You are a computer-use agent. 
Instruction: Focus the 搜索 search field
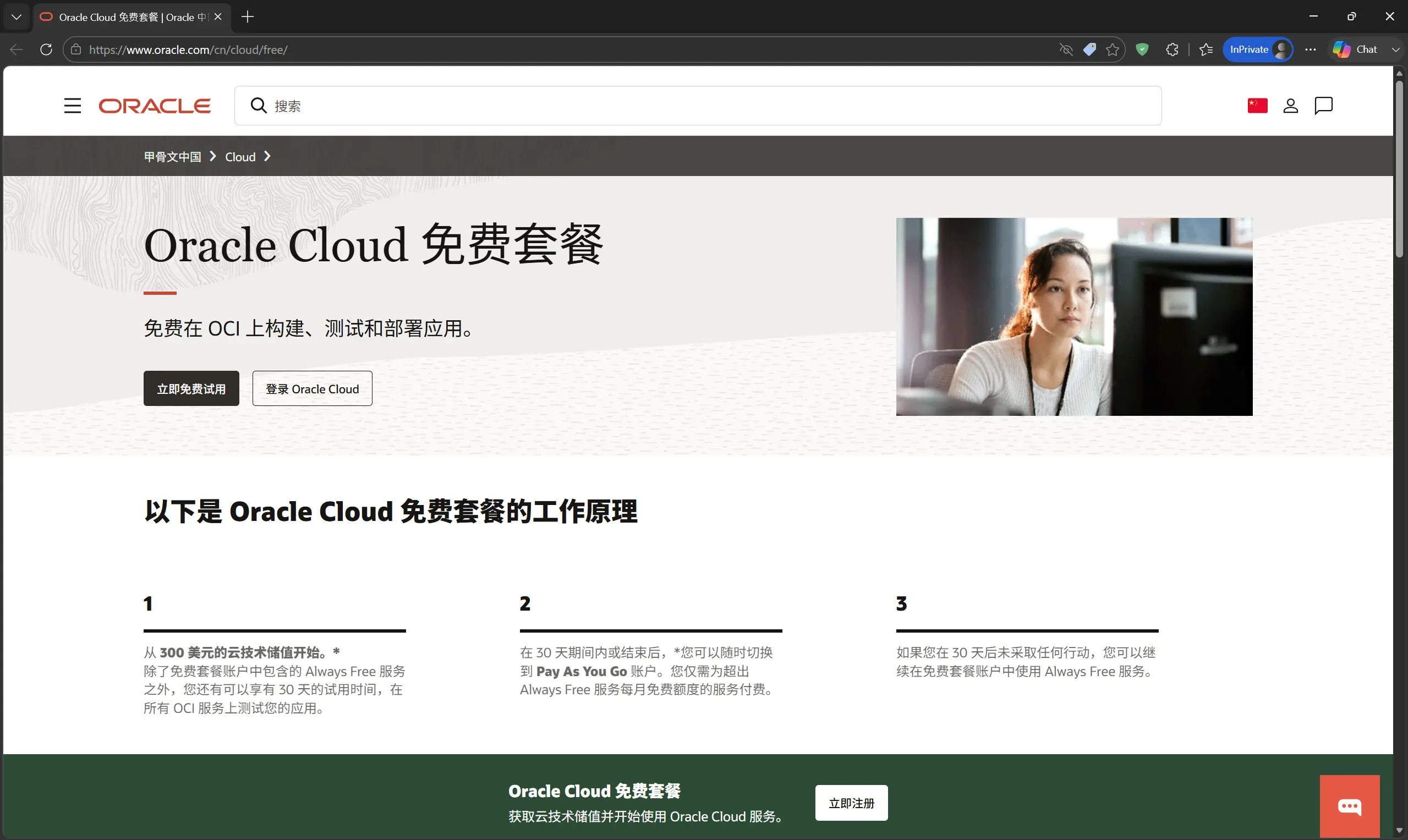tap(698, 105)
